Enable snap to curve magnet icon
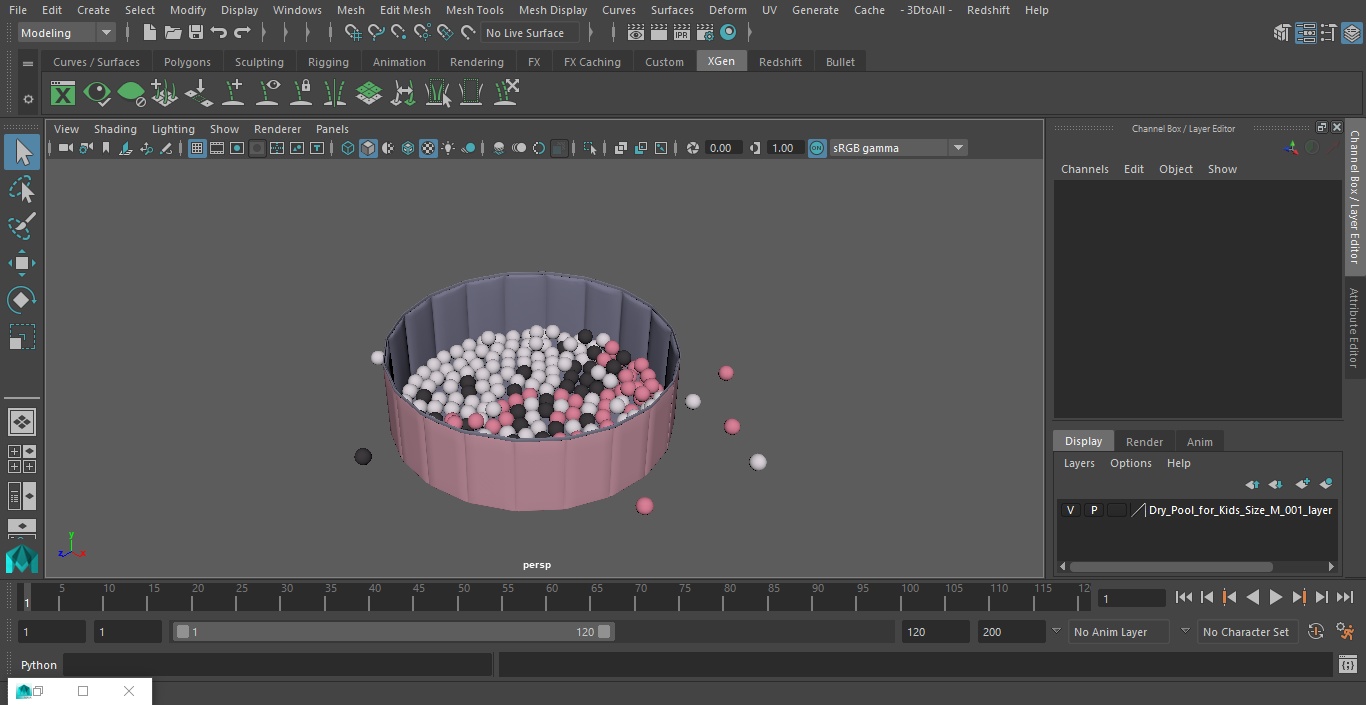The image size is (1366, 705). pyautogui.click(x=376, y=33)
